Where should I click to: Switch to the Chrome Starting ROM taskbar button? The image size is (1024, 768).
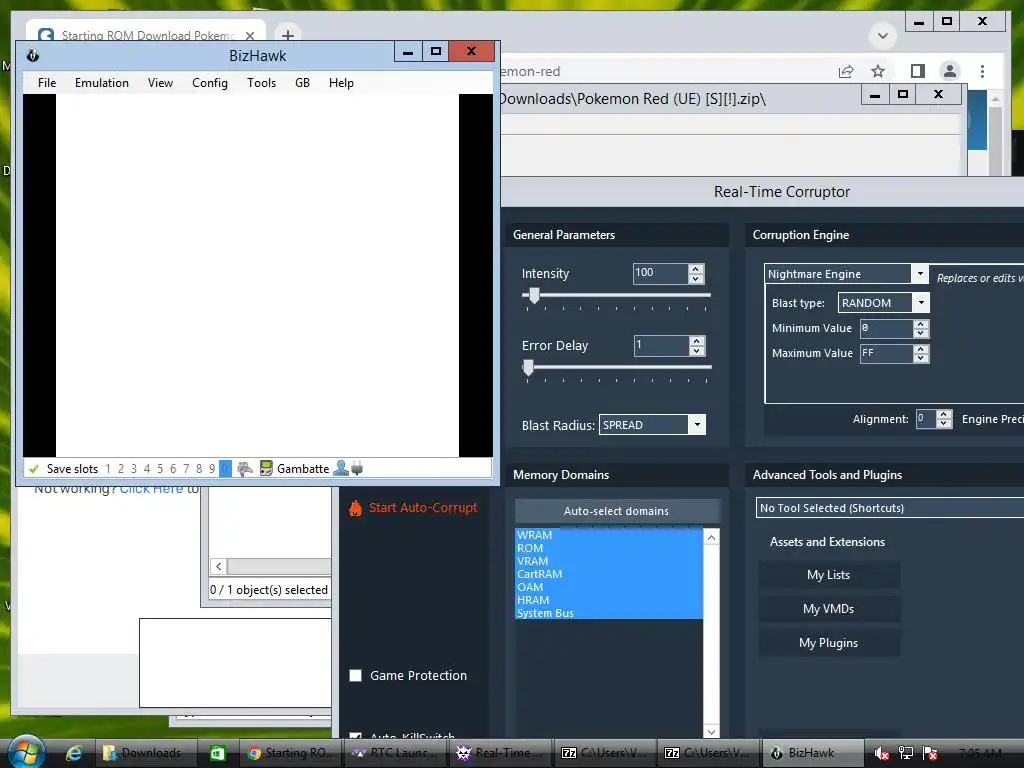(x=290, y=753)
